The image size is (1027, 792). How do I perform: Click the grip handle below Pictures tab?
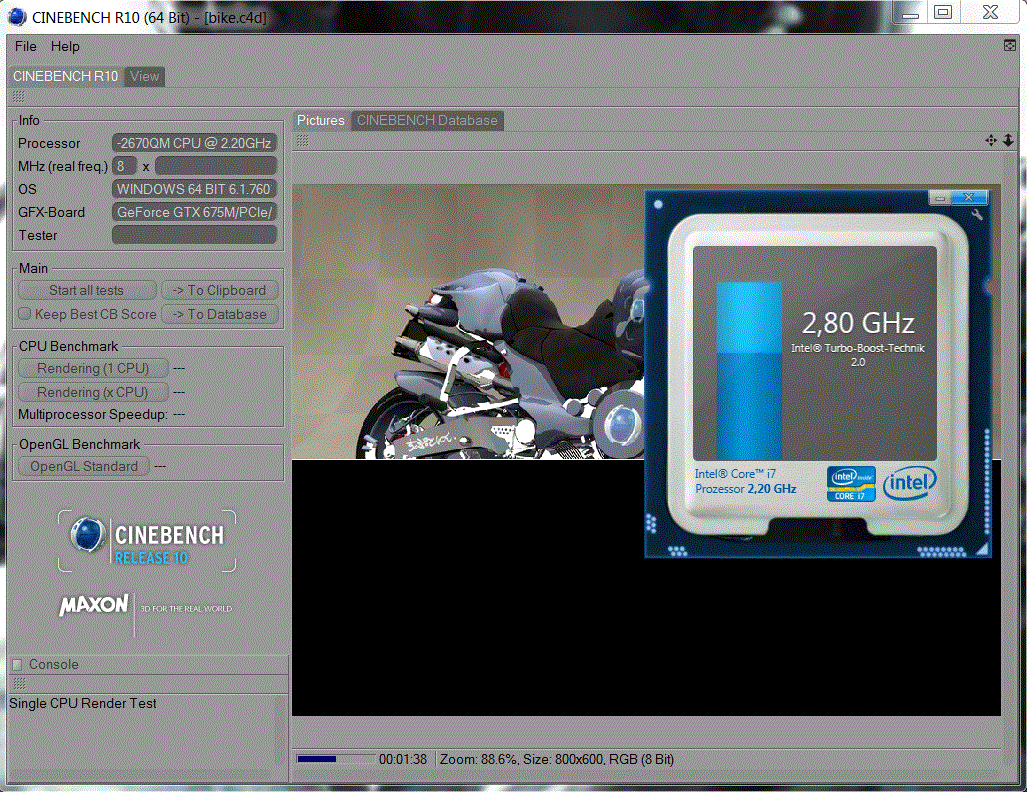303,141
